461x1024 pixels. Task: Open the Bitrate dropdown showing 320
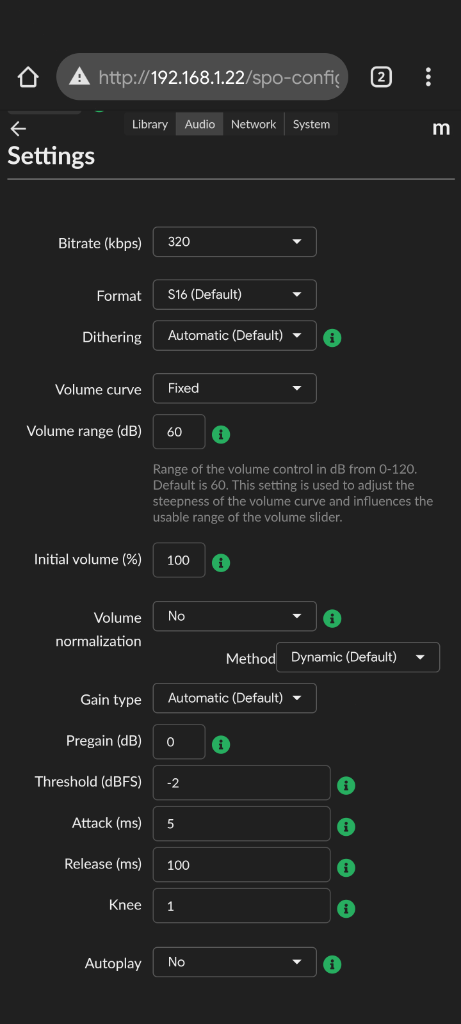point(234,242)
